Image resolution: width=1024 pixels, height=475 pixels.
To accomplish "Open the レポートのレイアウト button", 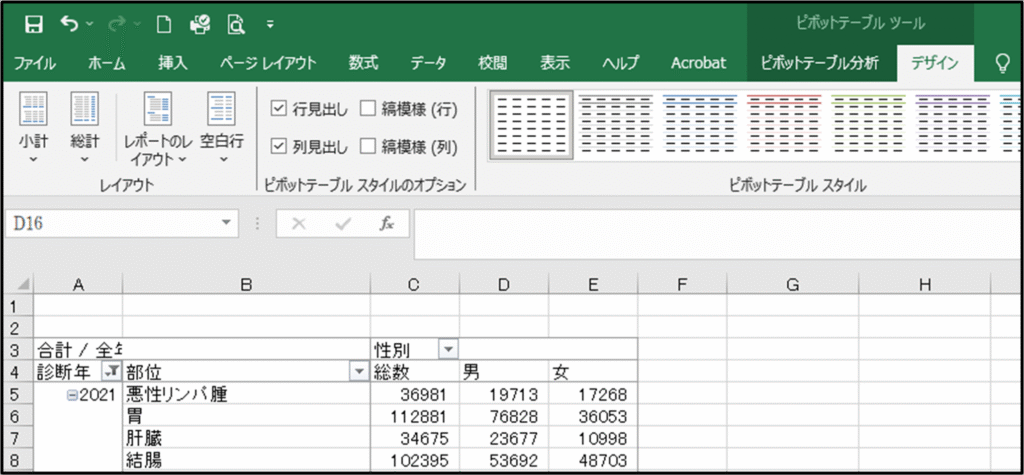I will pos(156,127).
